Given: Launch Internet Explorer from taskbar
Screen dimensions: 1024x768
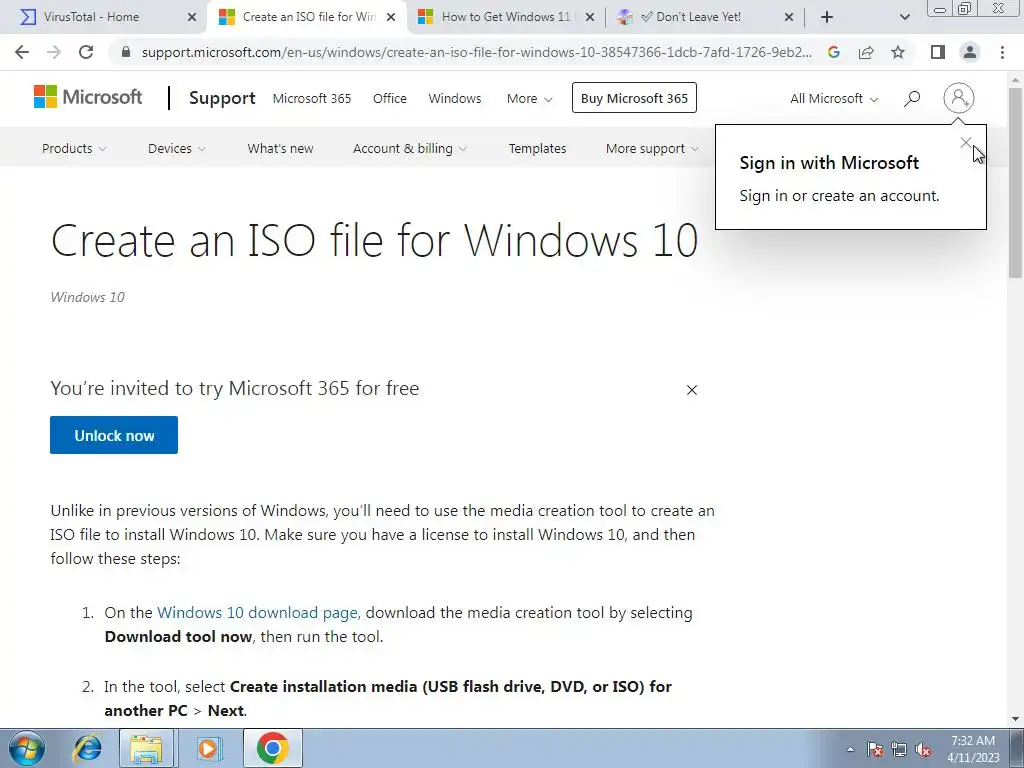Looking at the screenshot, I should coord(88,748).
